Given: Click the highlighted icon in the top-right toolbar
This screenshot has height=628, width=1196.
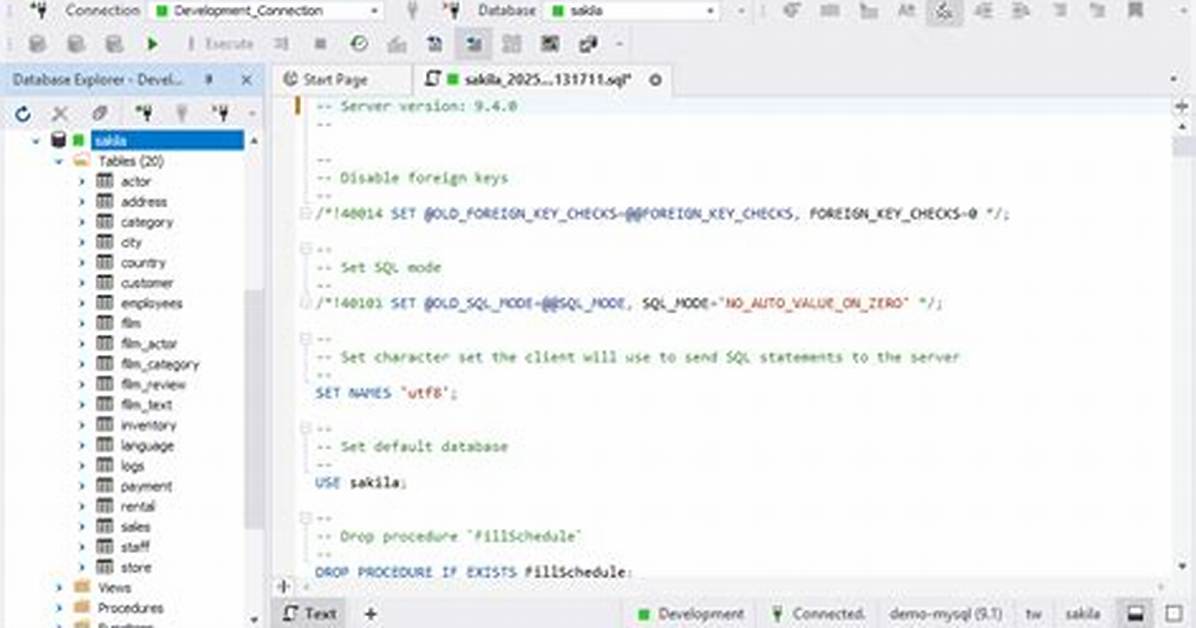Looking at the screenshot, I should [944, 11].
